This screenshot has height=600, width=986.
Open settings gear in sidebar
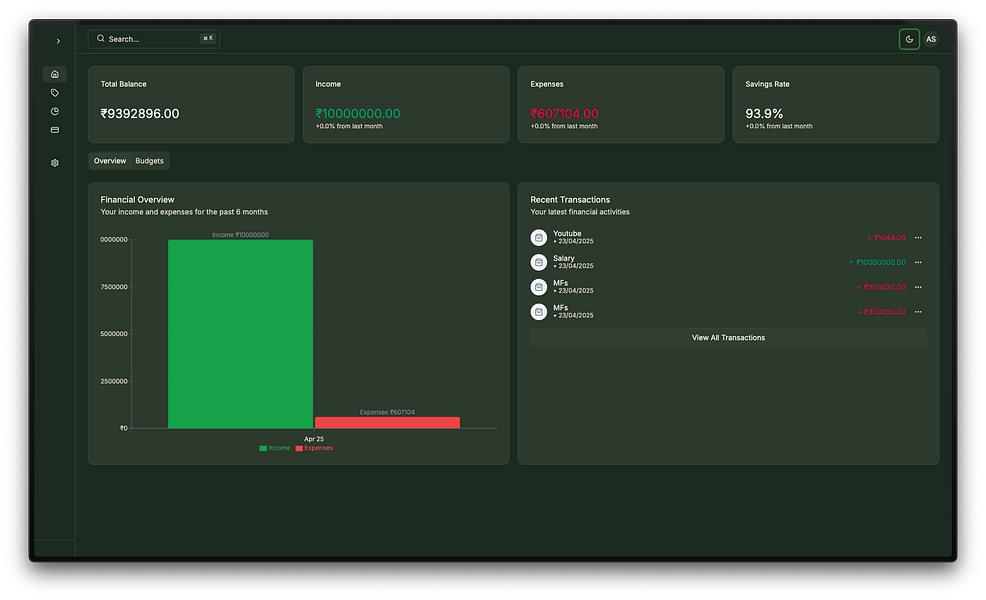click(x=55, y=163)
